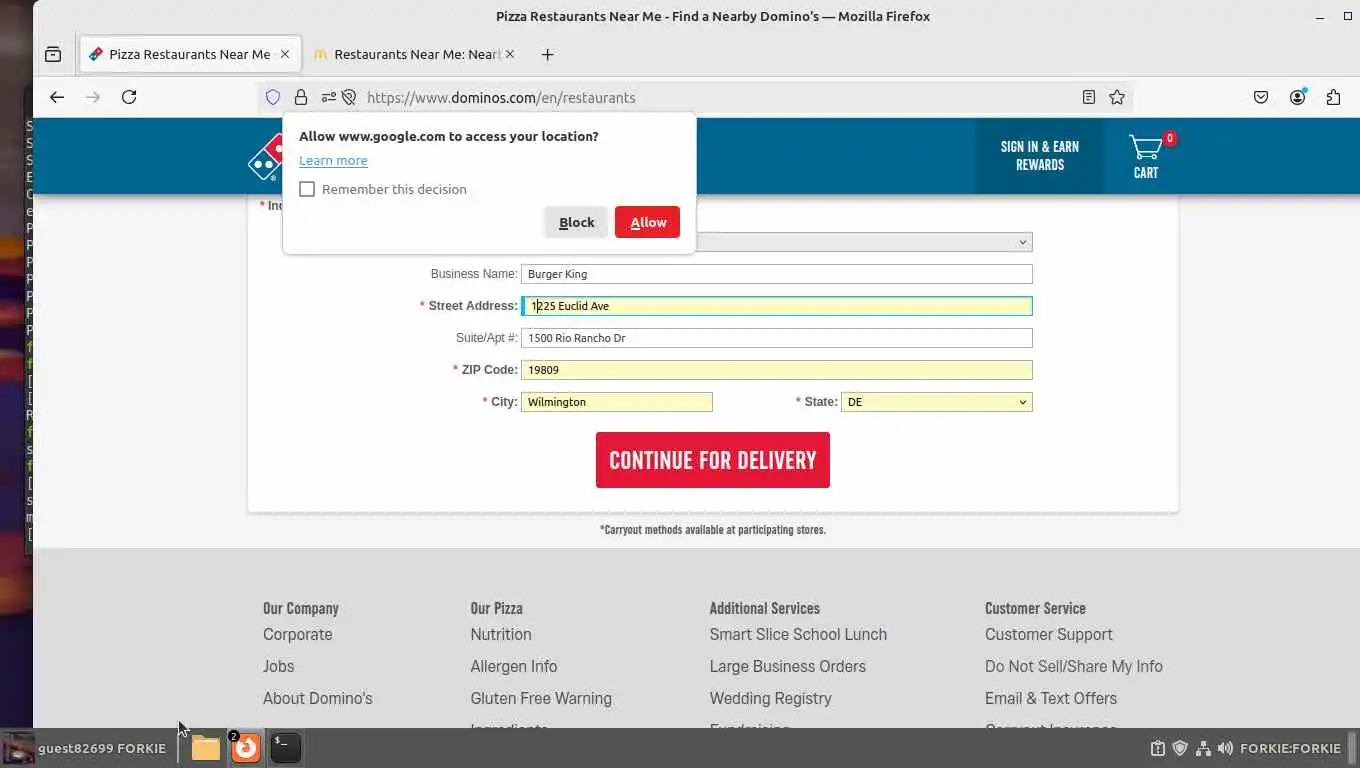Click the Street Address field

[776, 306]
